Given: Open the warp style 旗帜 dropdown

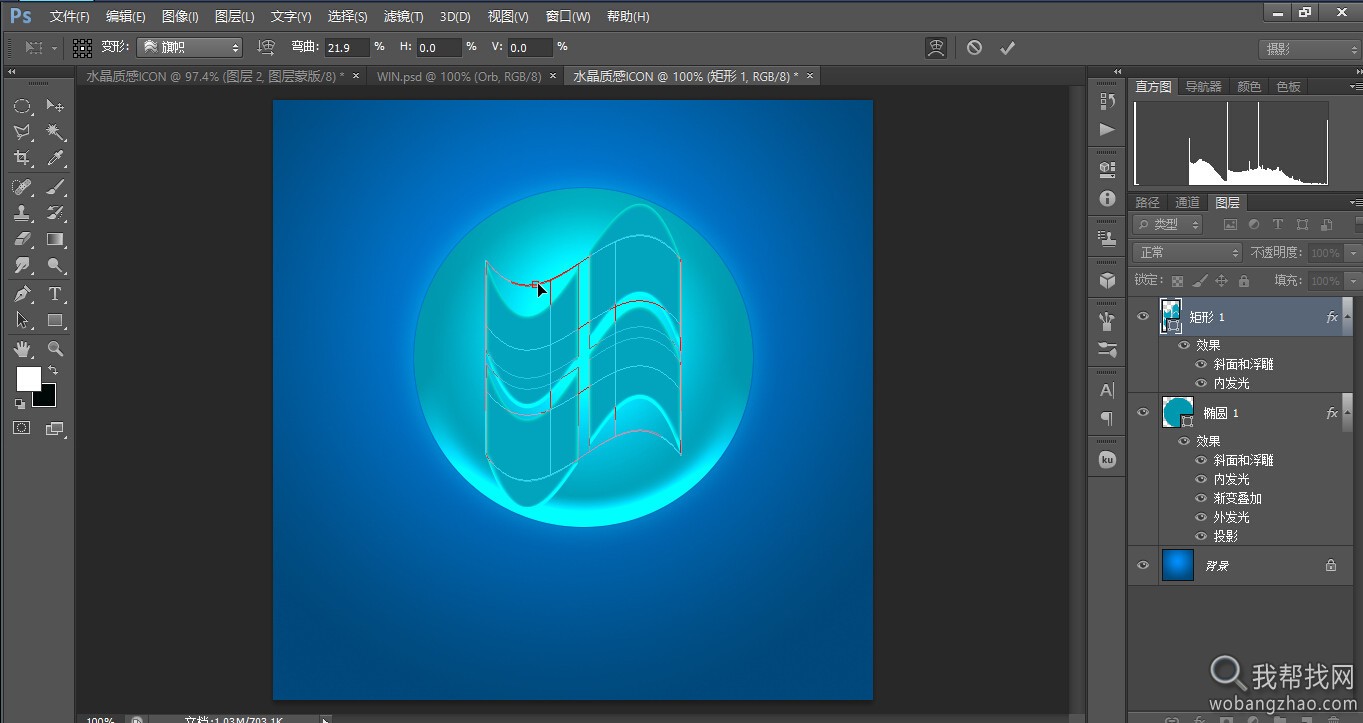Looking at the screenshot, I should pos(190,47).
